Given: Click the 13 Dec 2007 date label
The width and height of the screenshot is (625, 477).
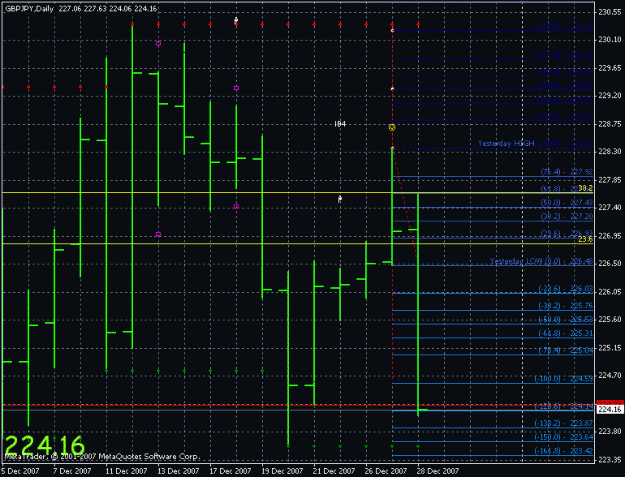Looking at the screenshot, I should coord(178,471).
